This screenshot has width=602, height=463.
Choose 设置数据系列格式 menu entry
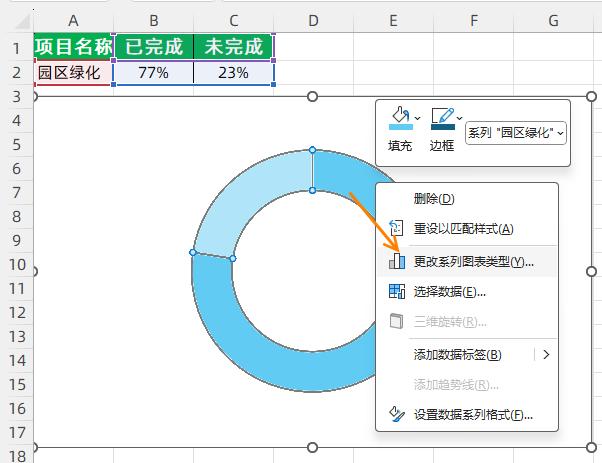coord(473,415)
